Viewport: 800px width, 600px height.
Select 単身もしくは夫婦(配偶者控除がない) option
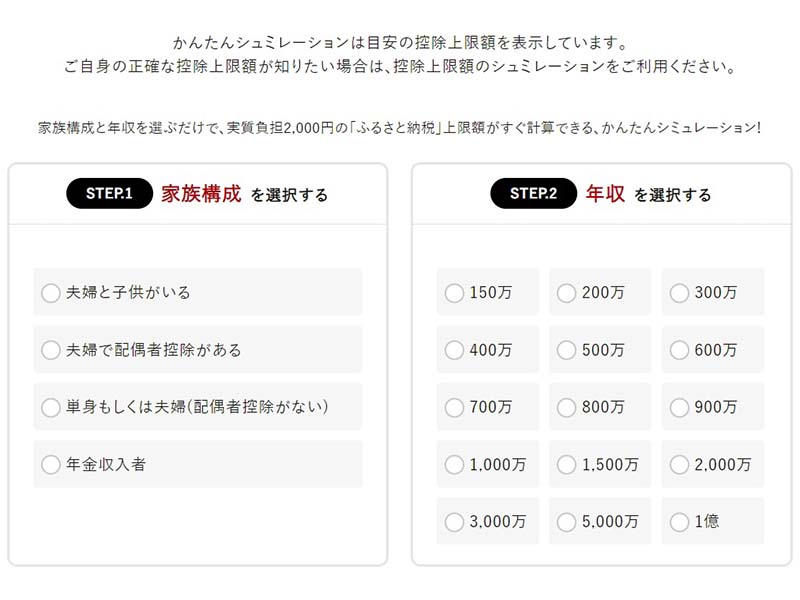point(51,407)
